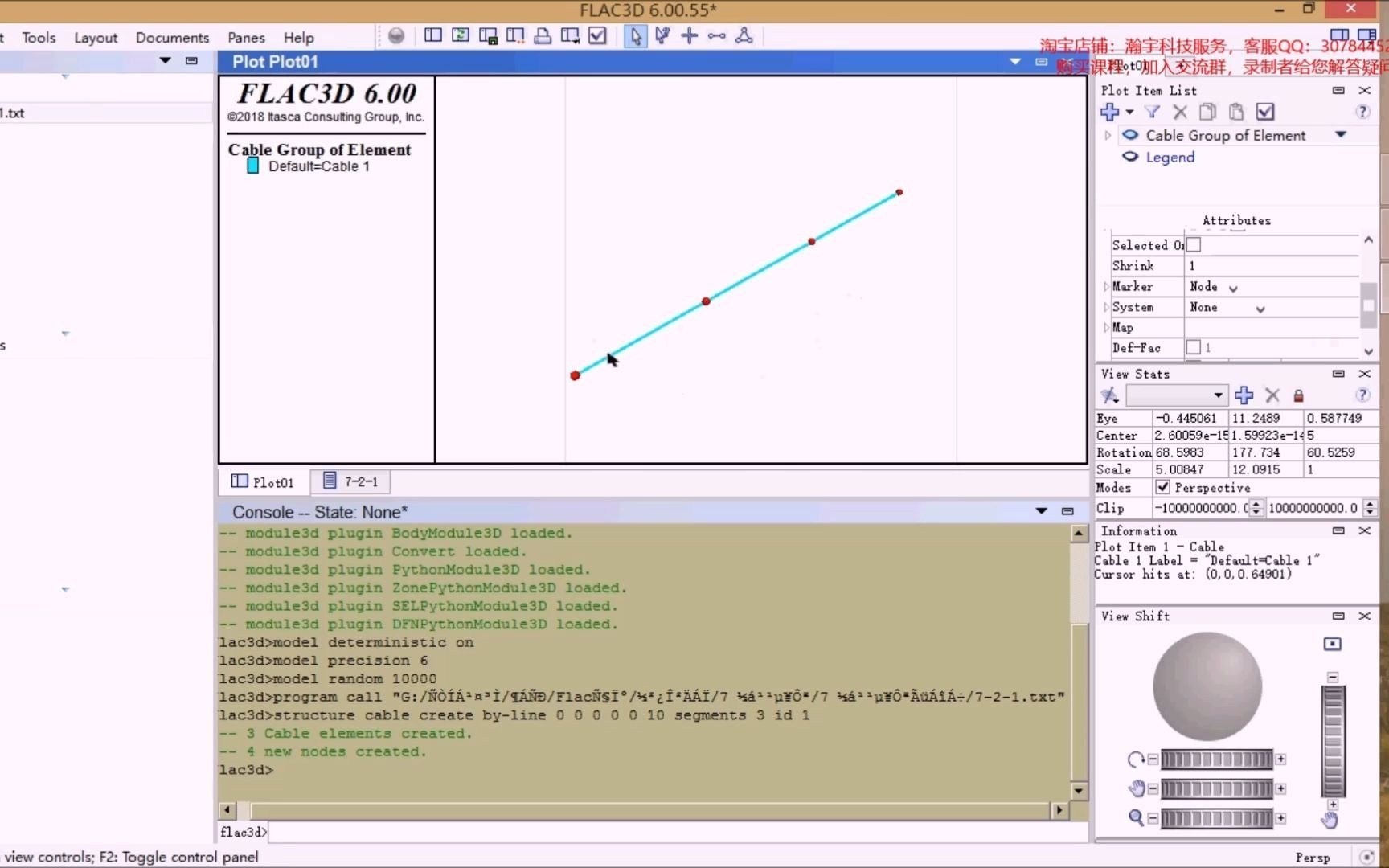This screenshot has height=868, width=1389.
Task: Click the filter icon in Plot Item List
Action: click(1152, 112)
